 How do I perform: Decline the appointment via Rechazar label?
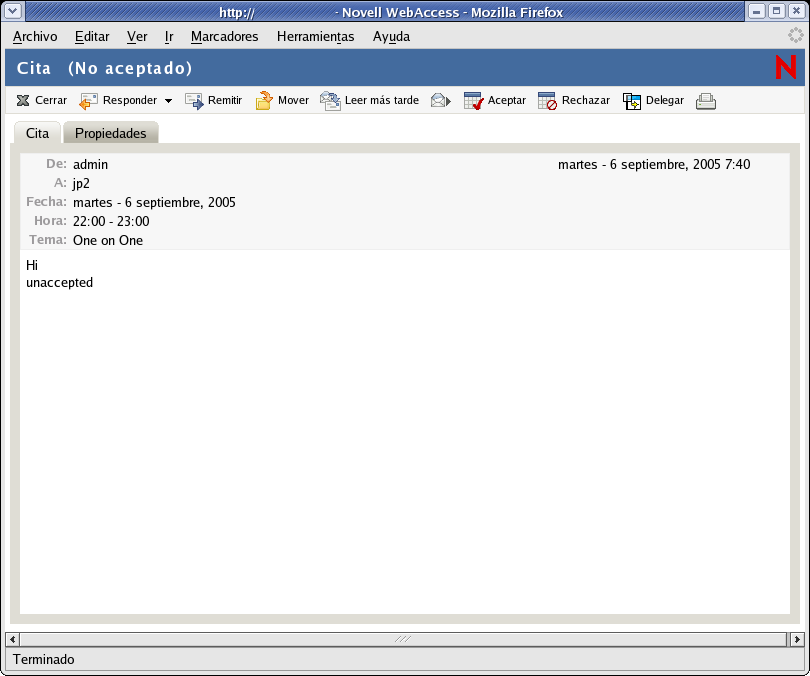(x=586, y=100)
